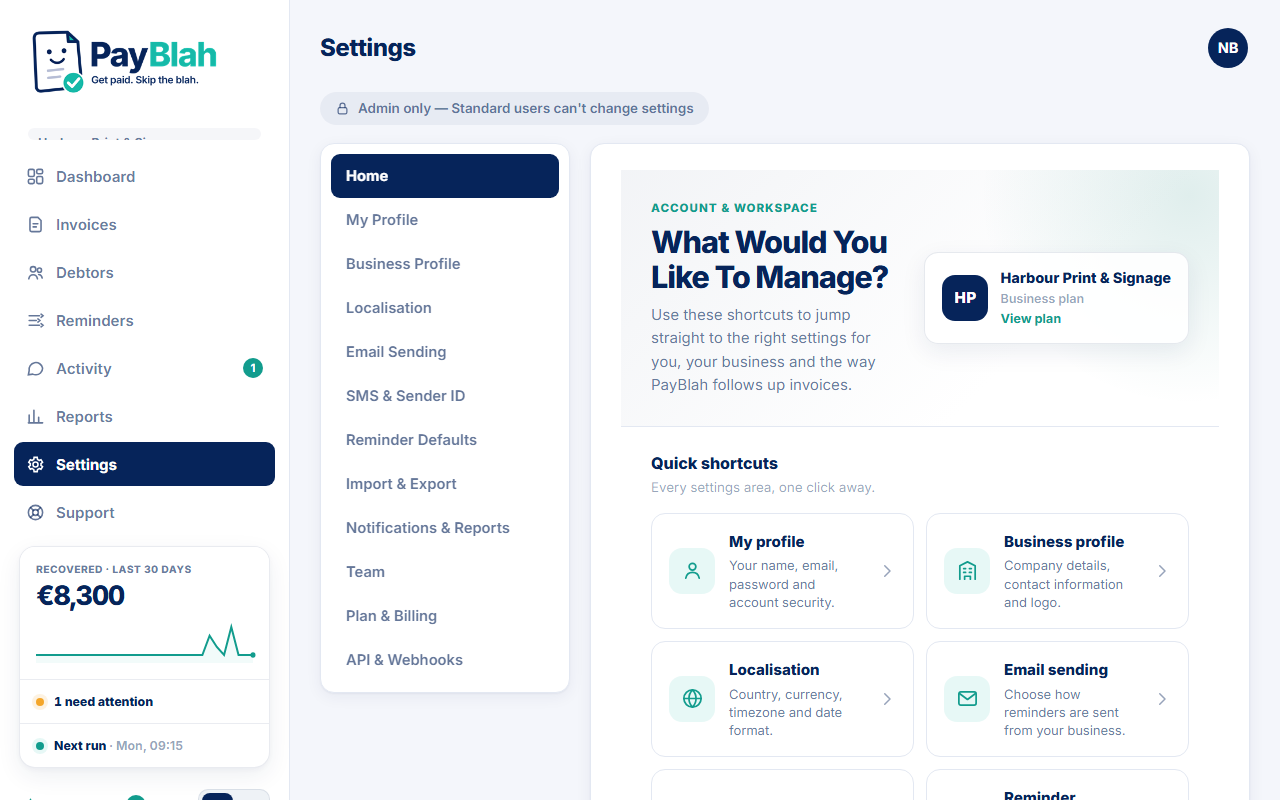The width and height of the screenshot is (1280, 800).
Task: Go to Email Sending settings
Action: point(445,352)
